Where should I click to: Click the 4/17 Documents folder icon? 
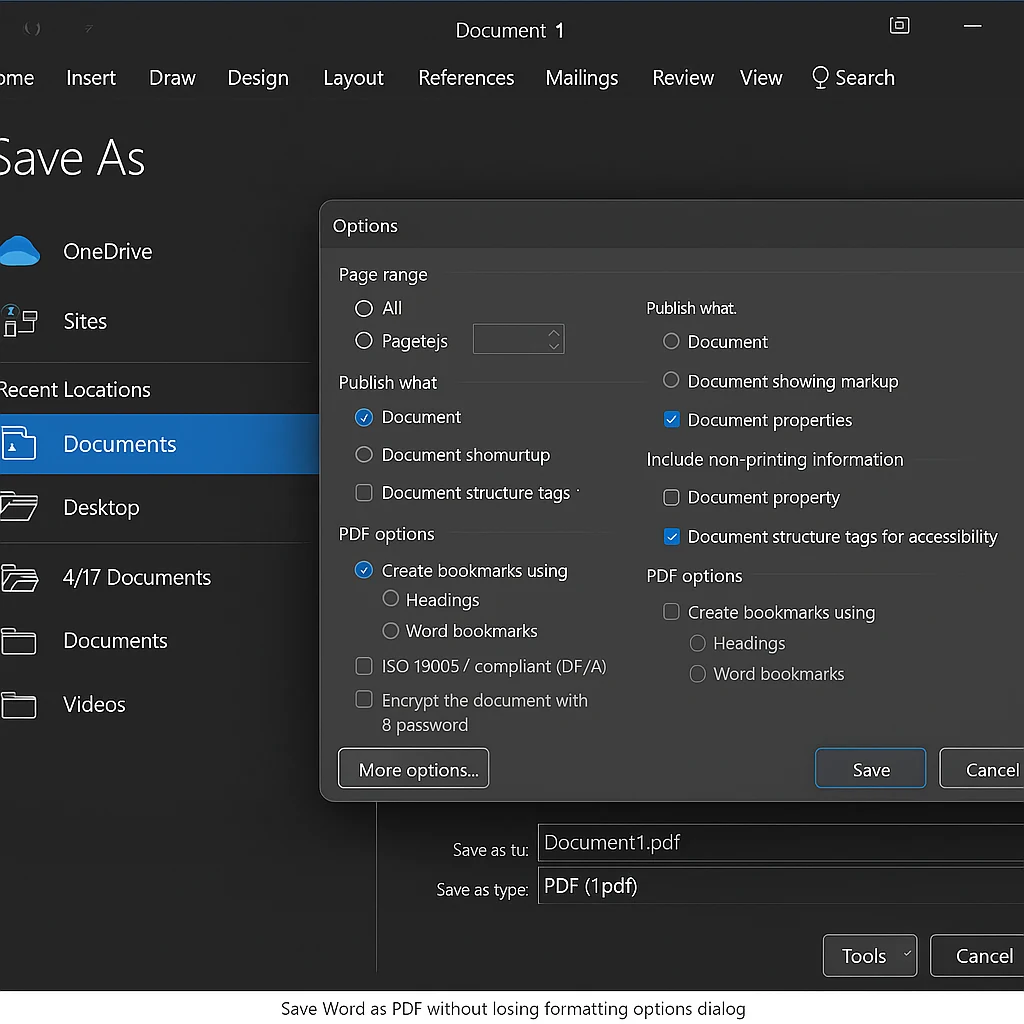tap(19, 578)
